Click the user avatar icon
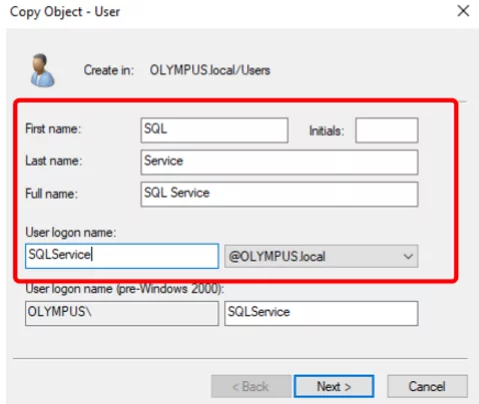Image resolution: width=479 pixels, height=404 pixels. point(42,70)
